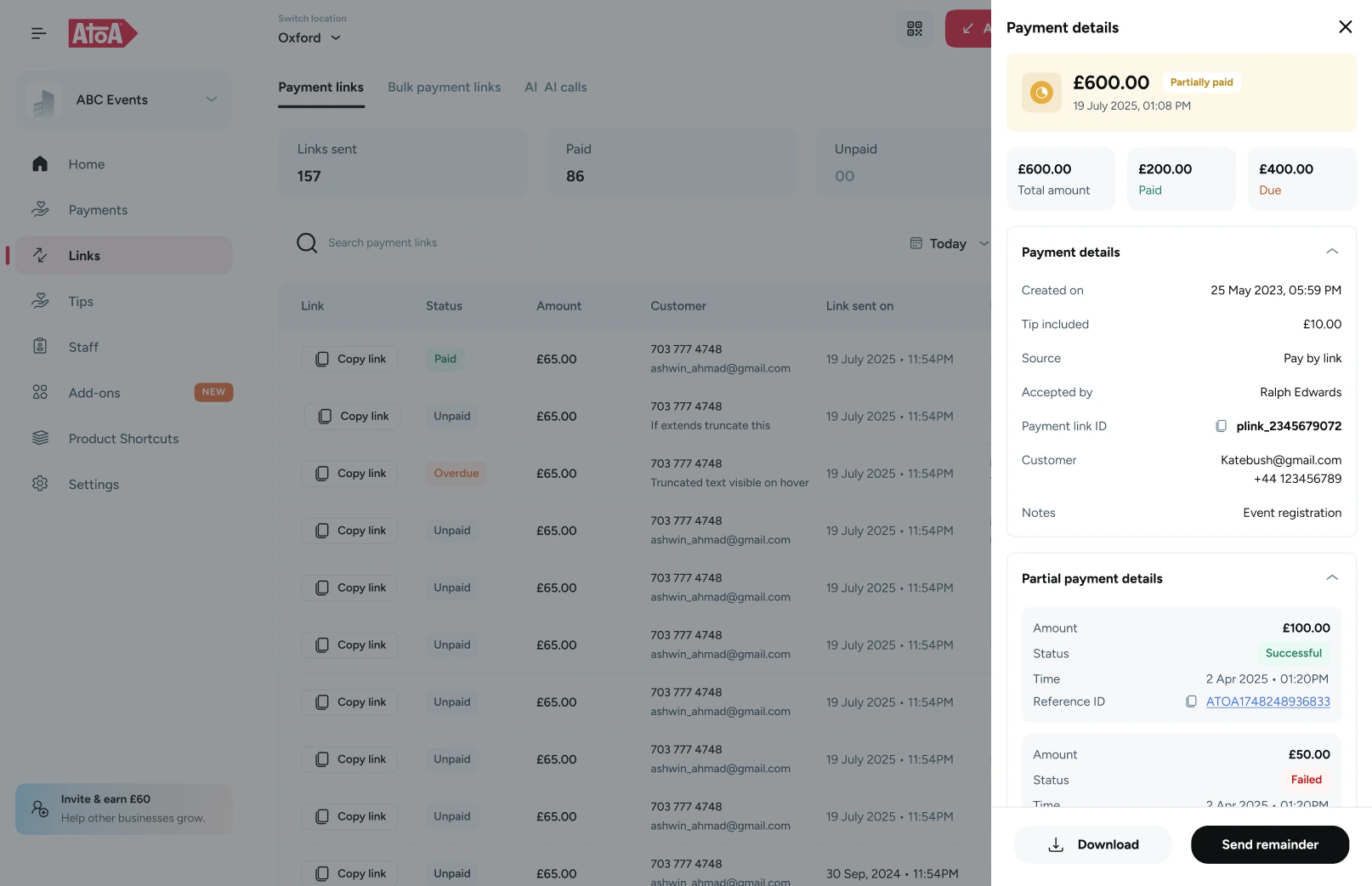Click the Download button
The width and height of the screenshot is (1372, 886).
(1092, 844)
